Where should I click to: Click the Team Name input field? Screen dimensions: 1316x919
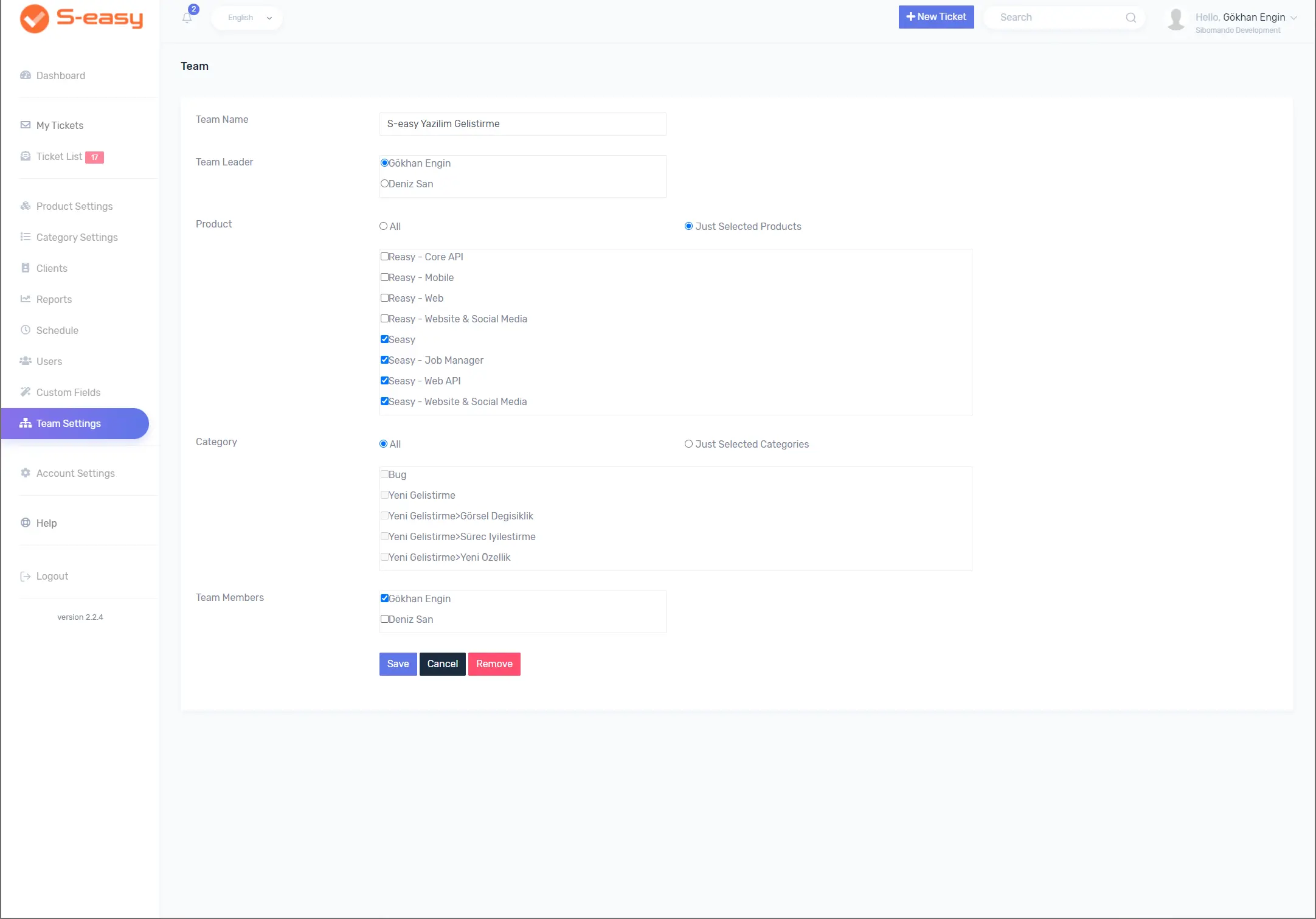coord(523,124)
